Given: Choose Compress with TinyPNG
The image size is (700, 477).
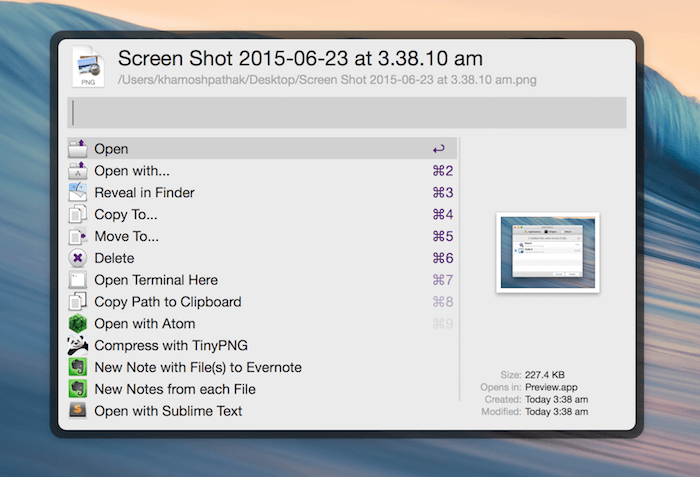Looking at the screenshot, I should (158, 345).
